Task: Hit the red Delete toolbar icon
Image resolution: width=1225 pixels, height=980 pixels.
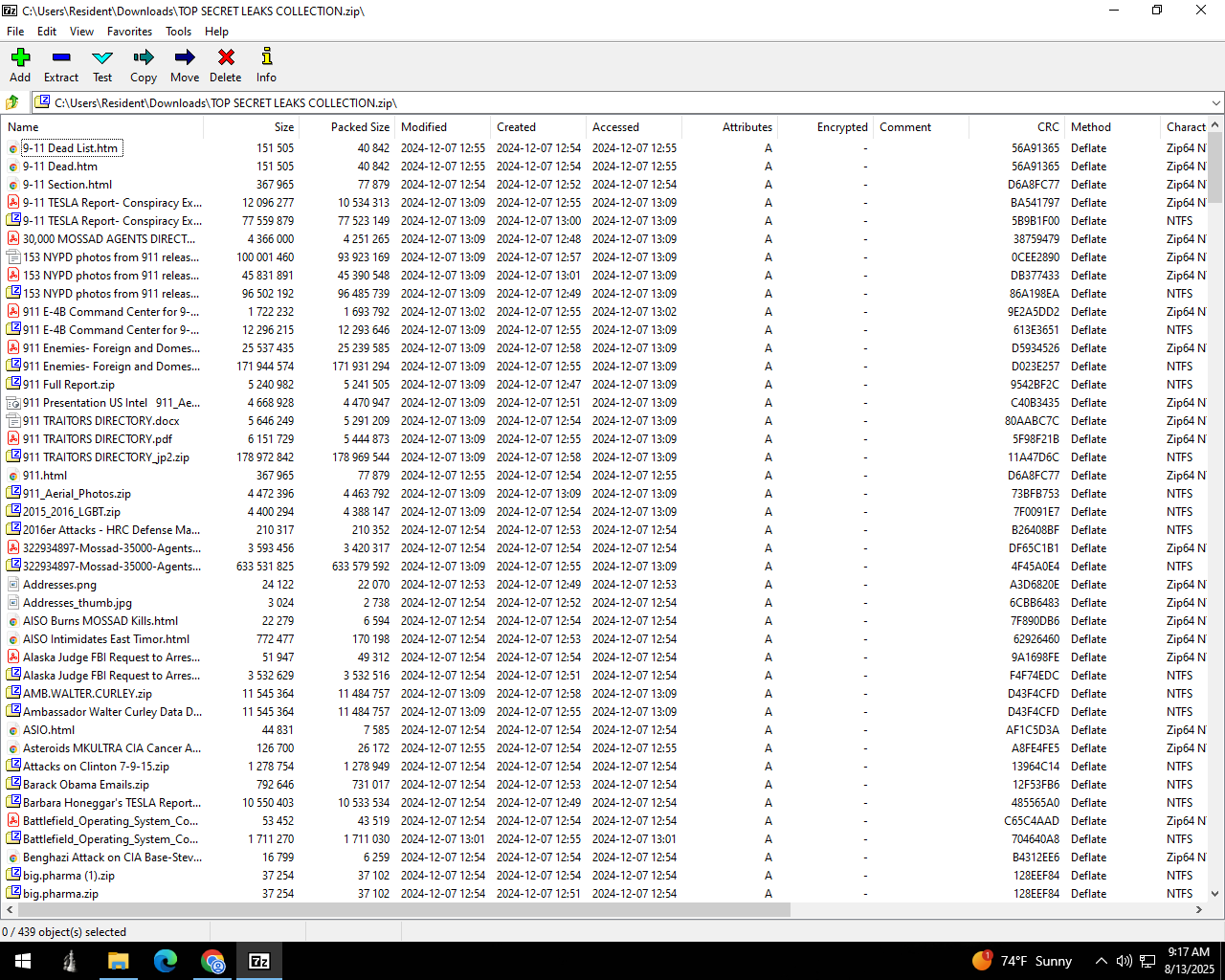Action: coord(226,65)
